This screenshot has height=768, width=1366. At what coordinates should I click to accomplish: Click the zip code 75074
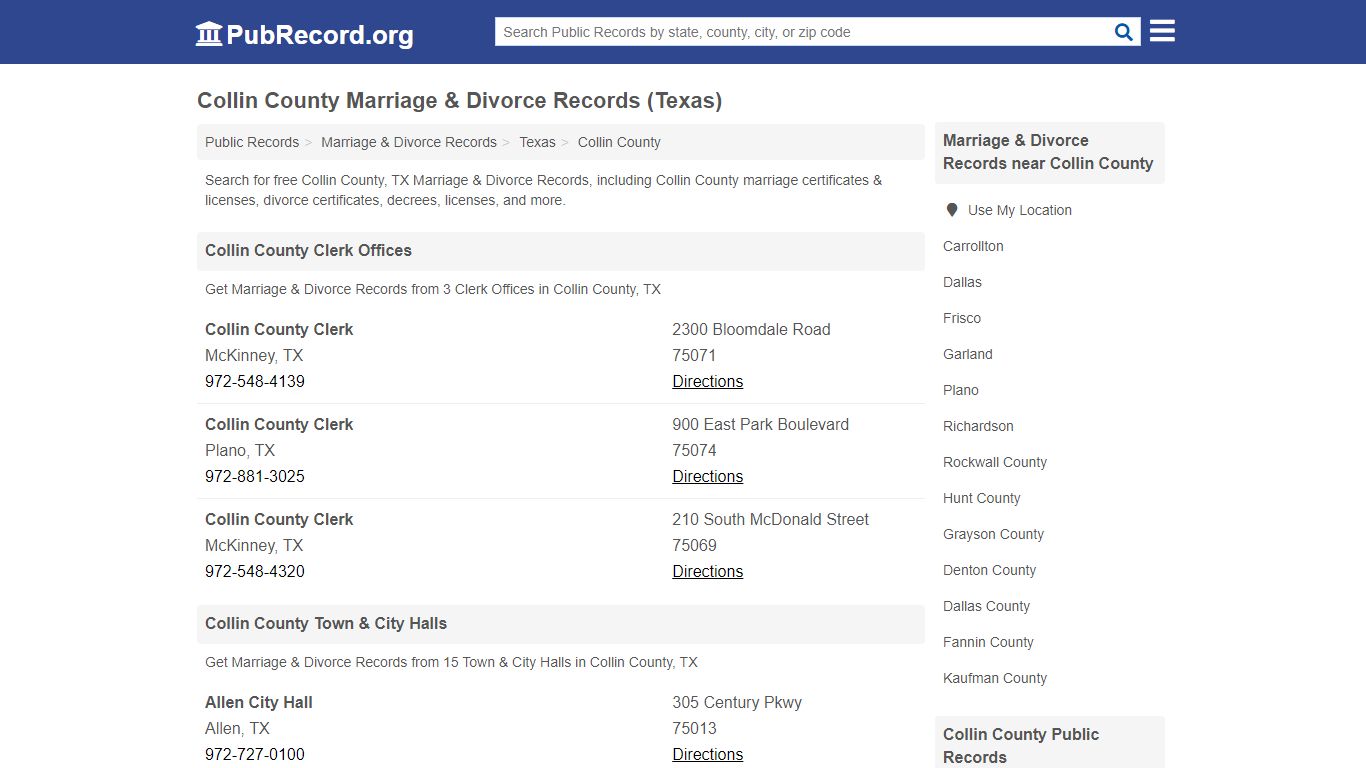[x=694, y=450]
